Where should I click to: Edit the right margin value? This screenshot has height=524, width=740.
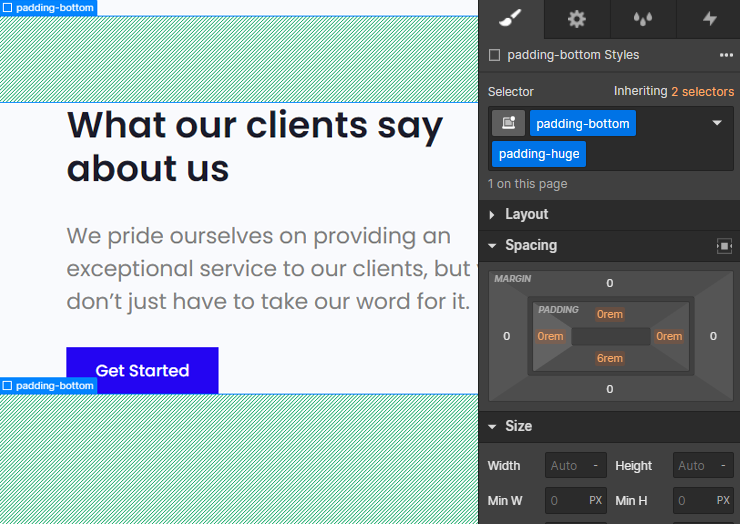[713, 336]
